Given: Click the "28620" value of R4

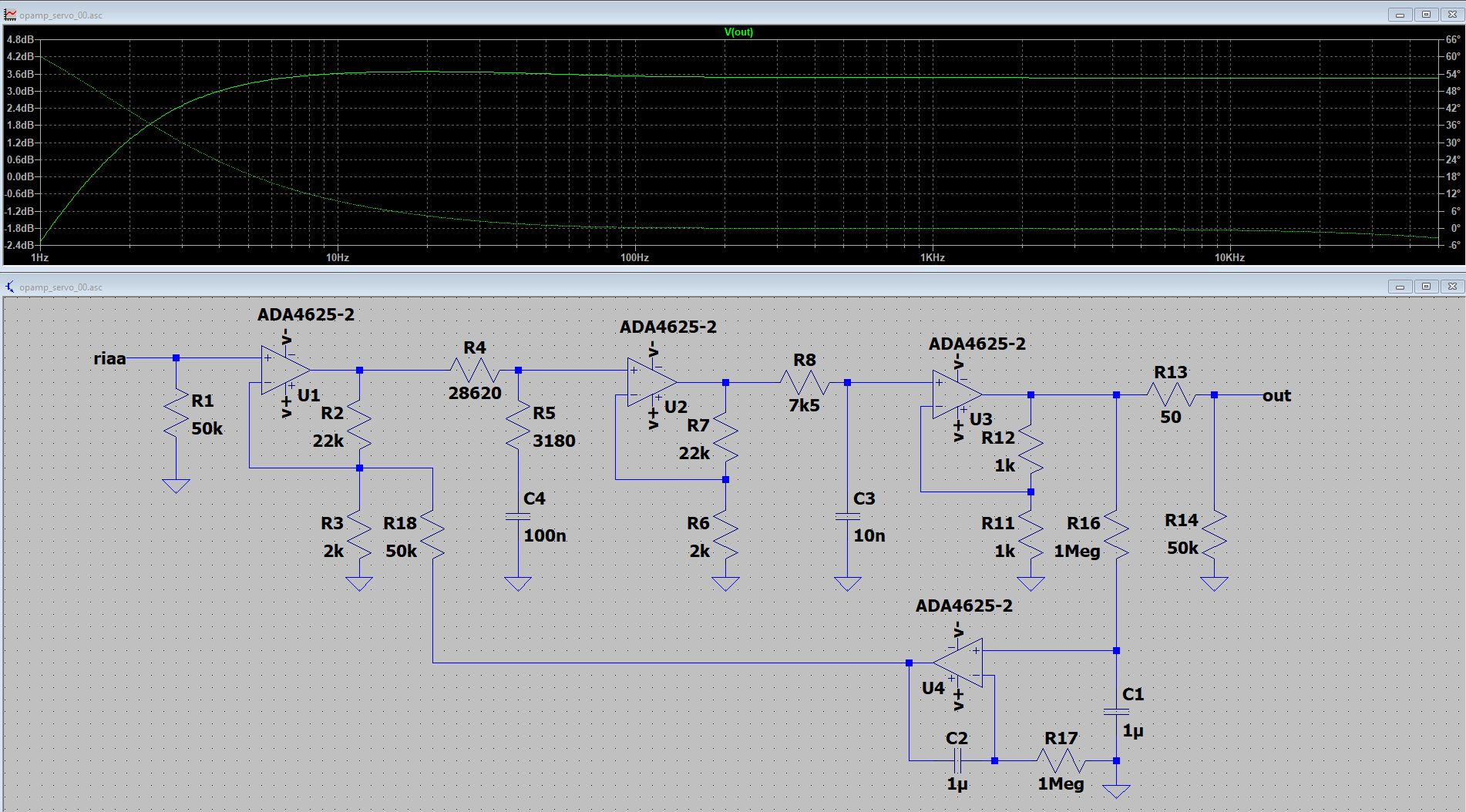Looking at the screenshot, I should pyautogui.click(x=475, y=393).
